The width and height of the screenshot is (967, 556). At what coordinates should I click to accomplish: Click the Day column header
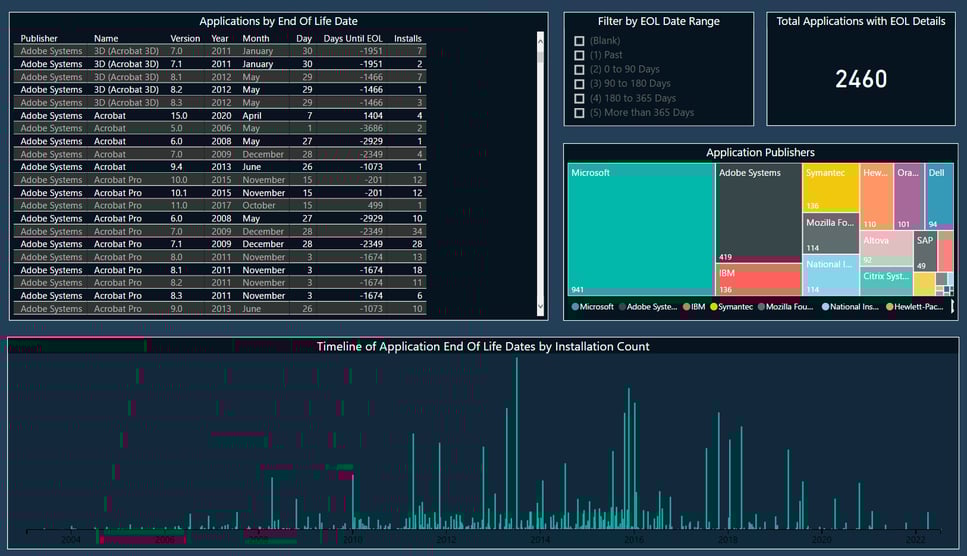[304, 38]
